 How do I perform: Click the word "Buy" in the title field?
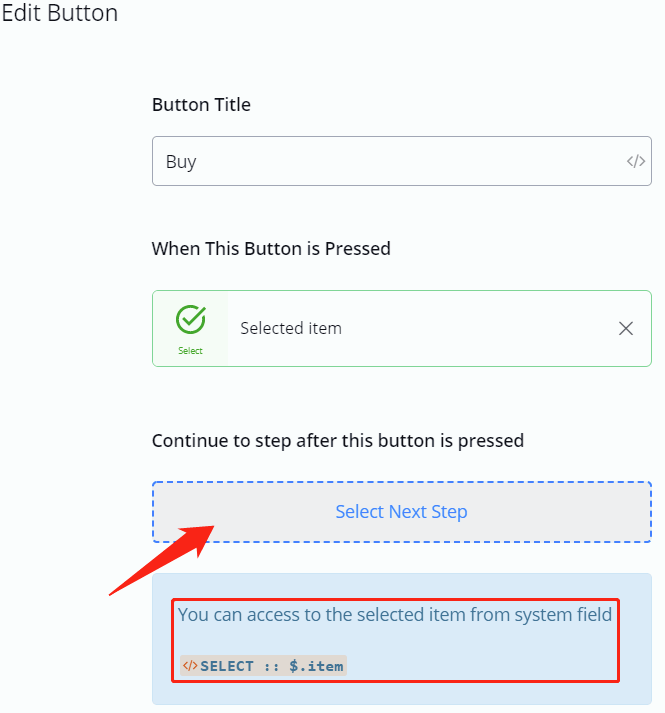[x=181, y=162]
